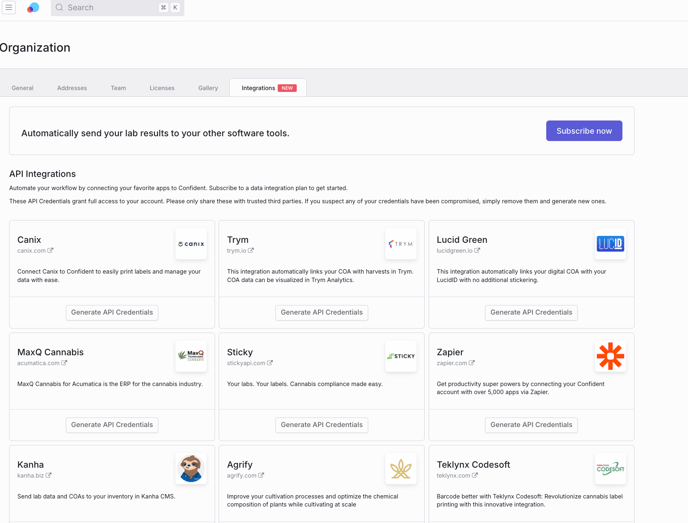Open the lucidgreen.io link

tap(458, 251)
